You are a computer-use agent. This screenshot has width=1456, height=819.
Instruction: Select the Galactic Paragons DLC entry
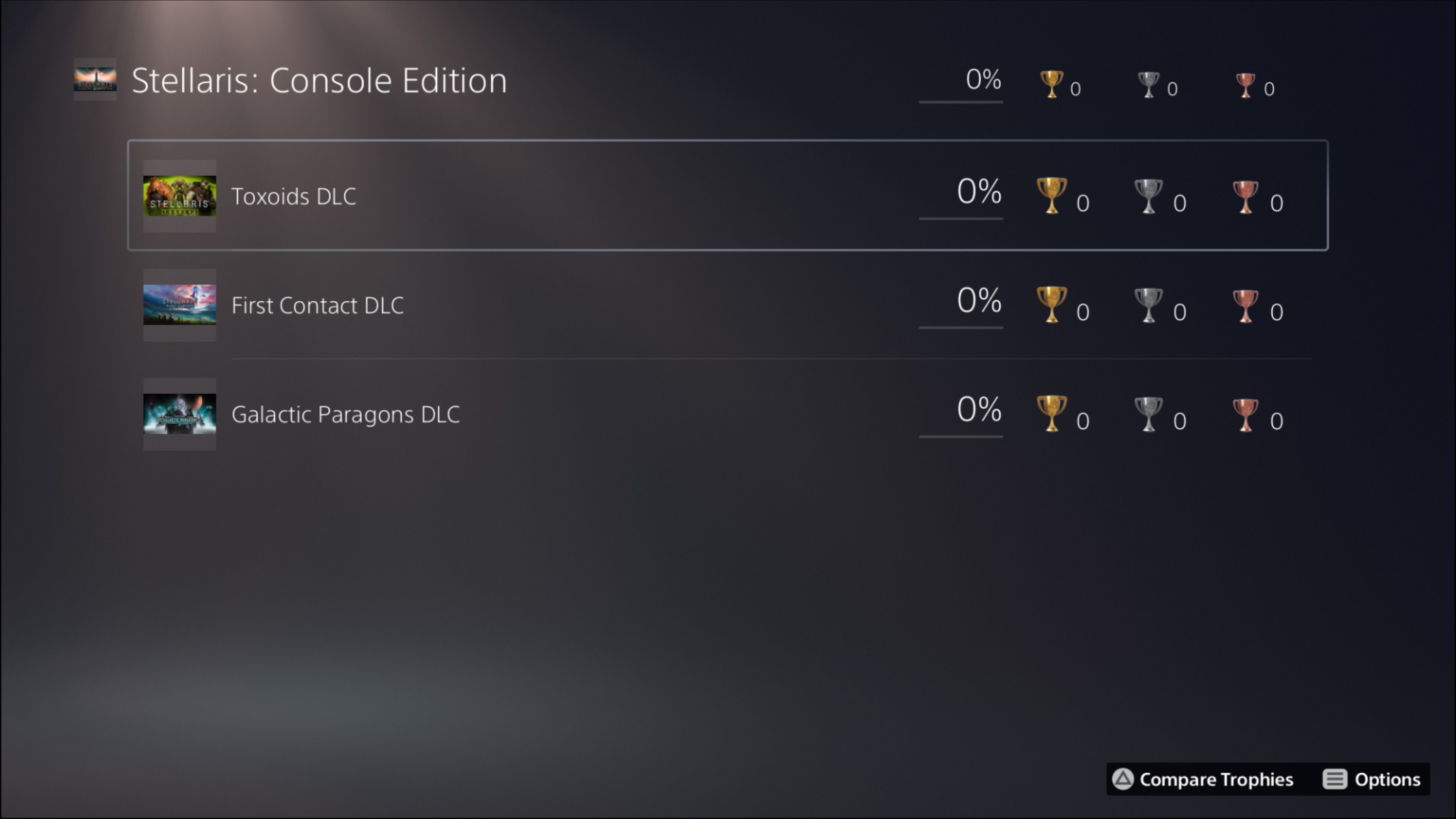(728, 414)
